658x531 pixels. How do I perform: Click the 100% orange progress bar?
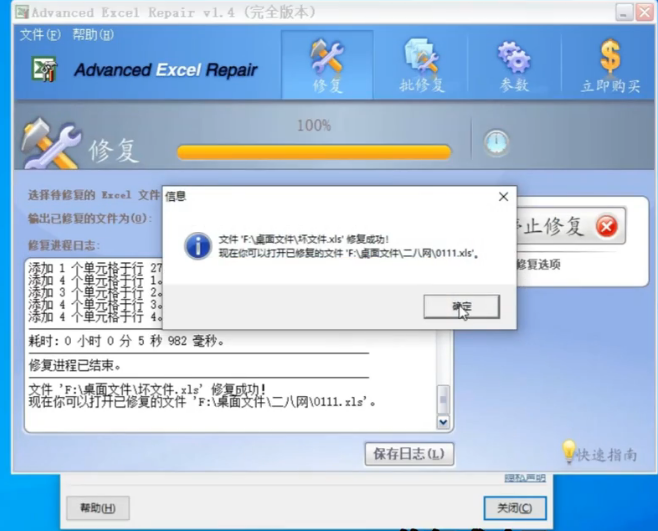[314, 152]
